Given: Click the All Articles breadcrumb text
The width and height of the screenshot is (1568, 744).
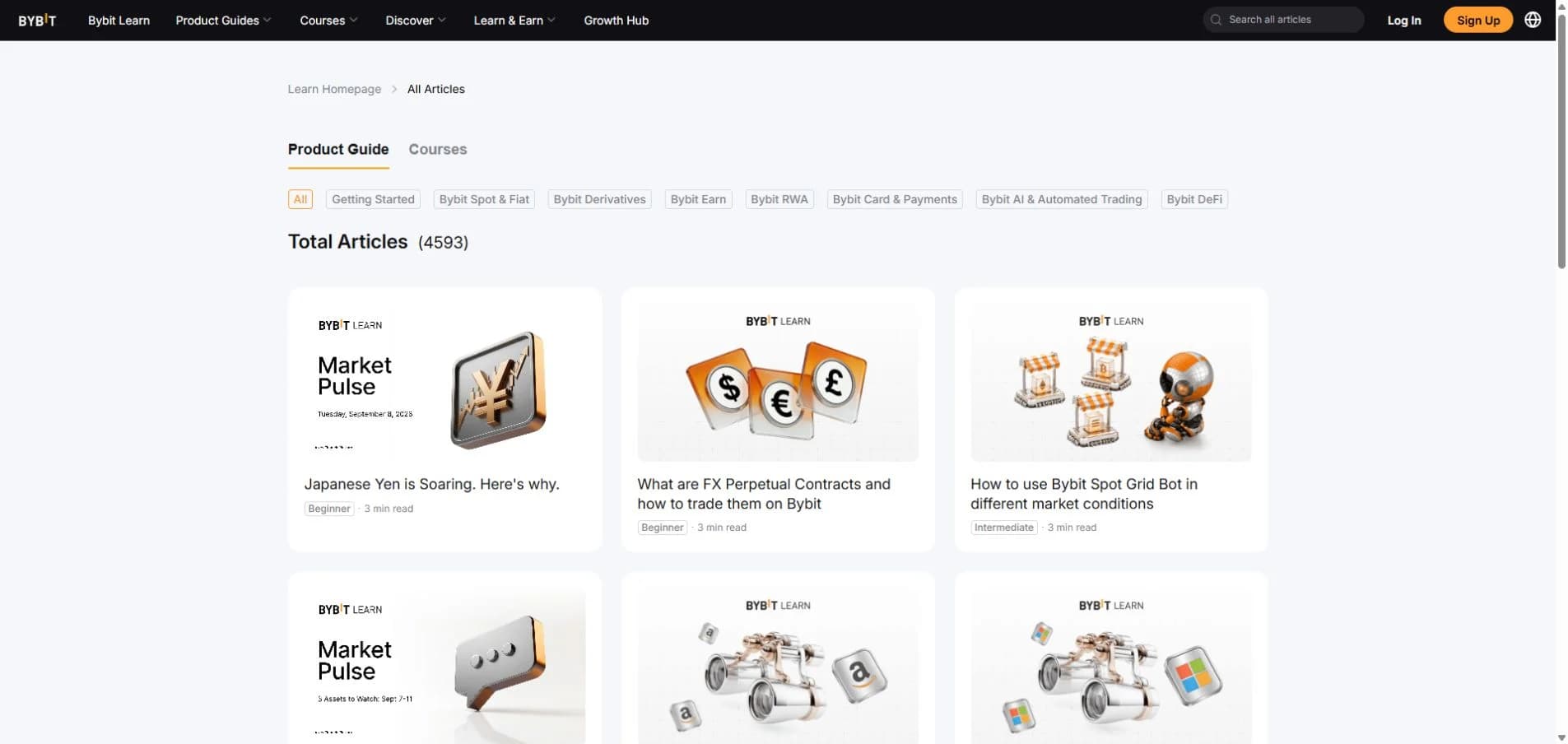Looking at the screenshot, I should point(436,89).
